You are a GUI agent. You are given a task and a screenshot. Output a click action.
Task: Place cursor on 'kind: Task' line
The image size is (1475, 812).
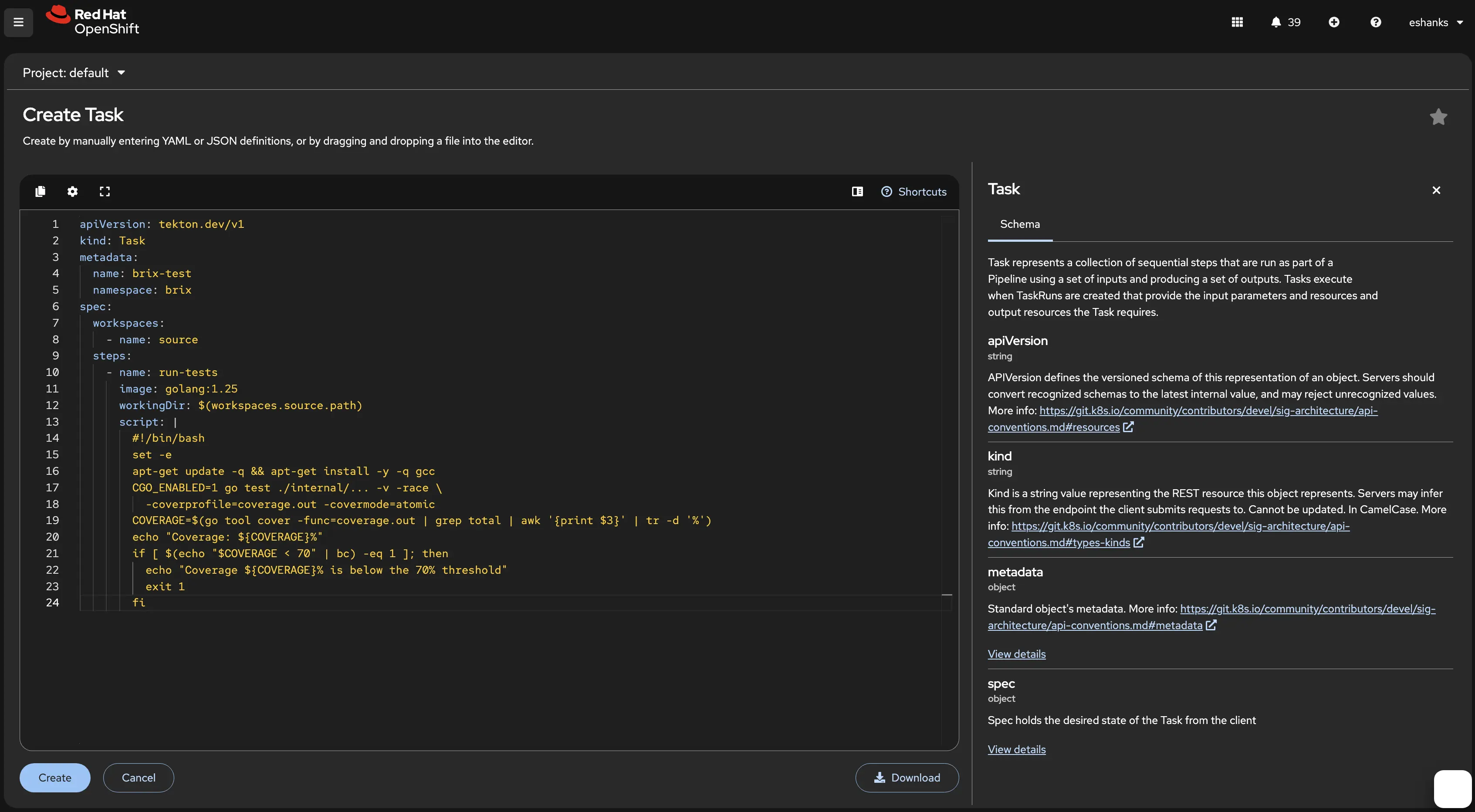pos(112,240)
